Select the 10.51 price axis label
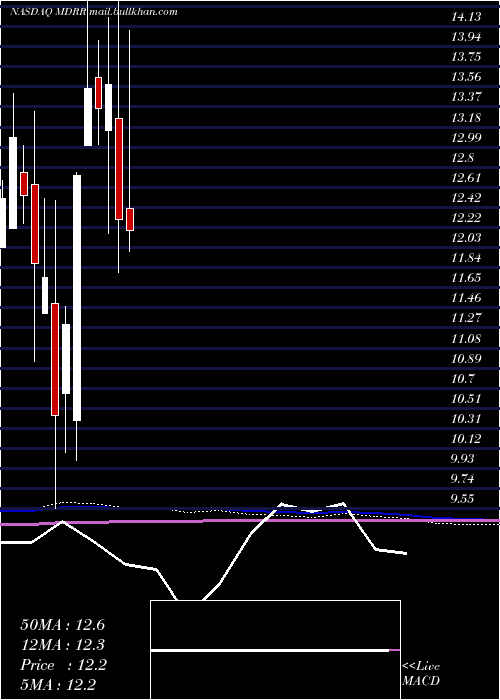 tap(466, 400)
